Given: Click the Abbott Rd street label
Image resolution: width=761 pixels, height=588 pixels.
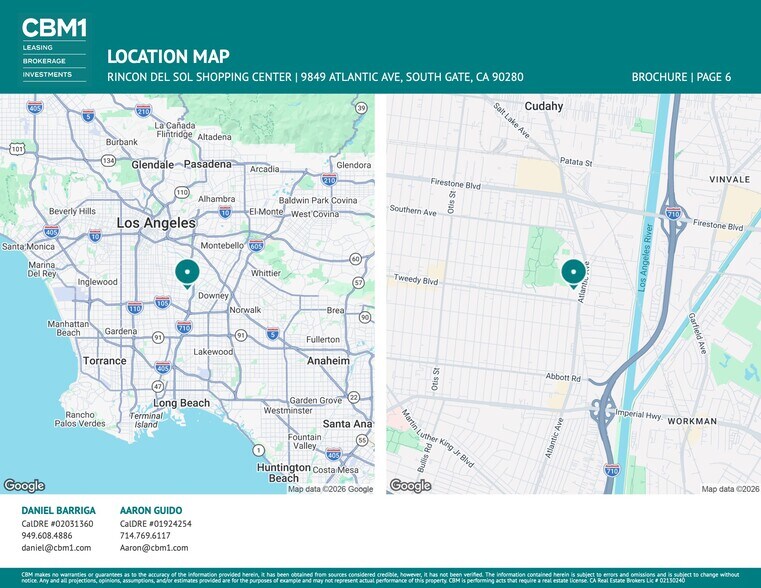Looking at the screenshot, I should (563, 377).
